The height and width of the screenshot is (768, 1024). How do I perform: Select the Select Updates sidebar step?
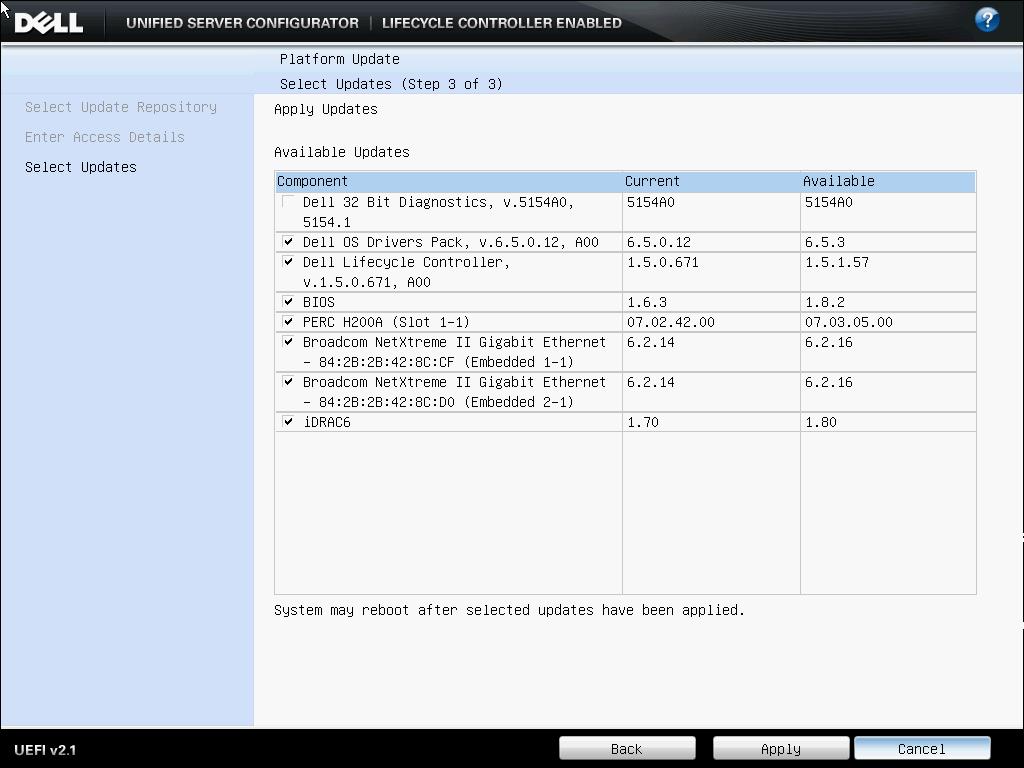[x=81, y=167]
